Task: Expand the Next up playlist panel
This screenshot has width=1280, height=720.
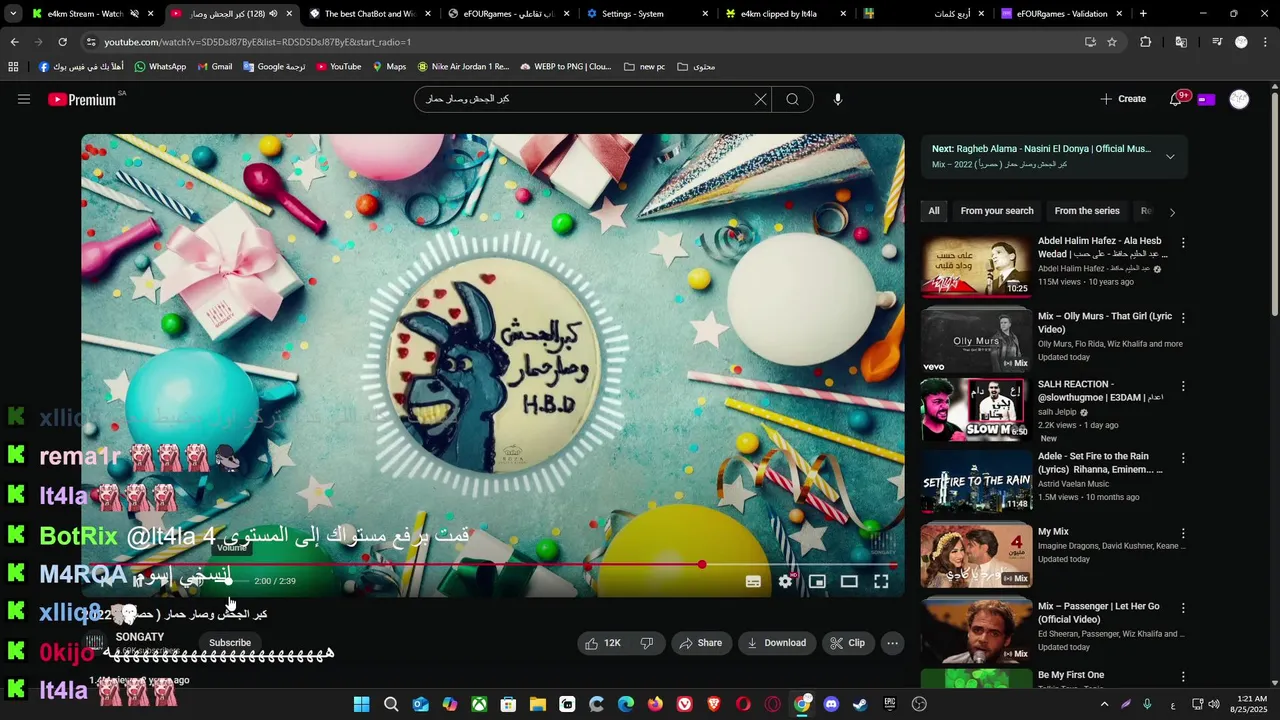Action: tap(1170, 156)
